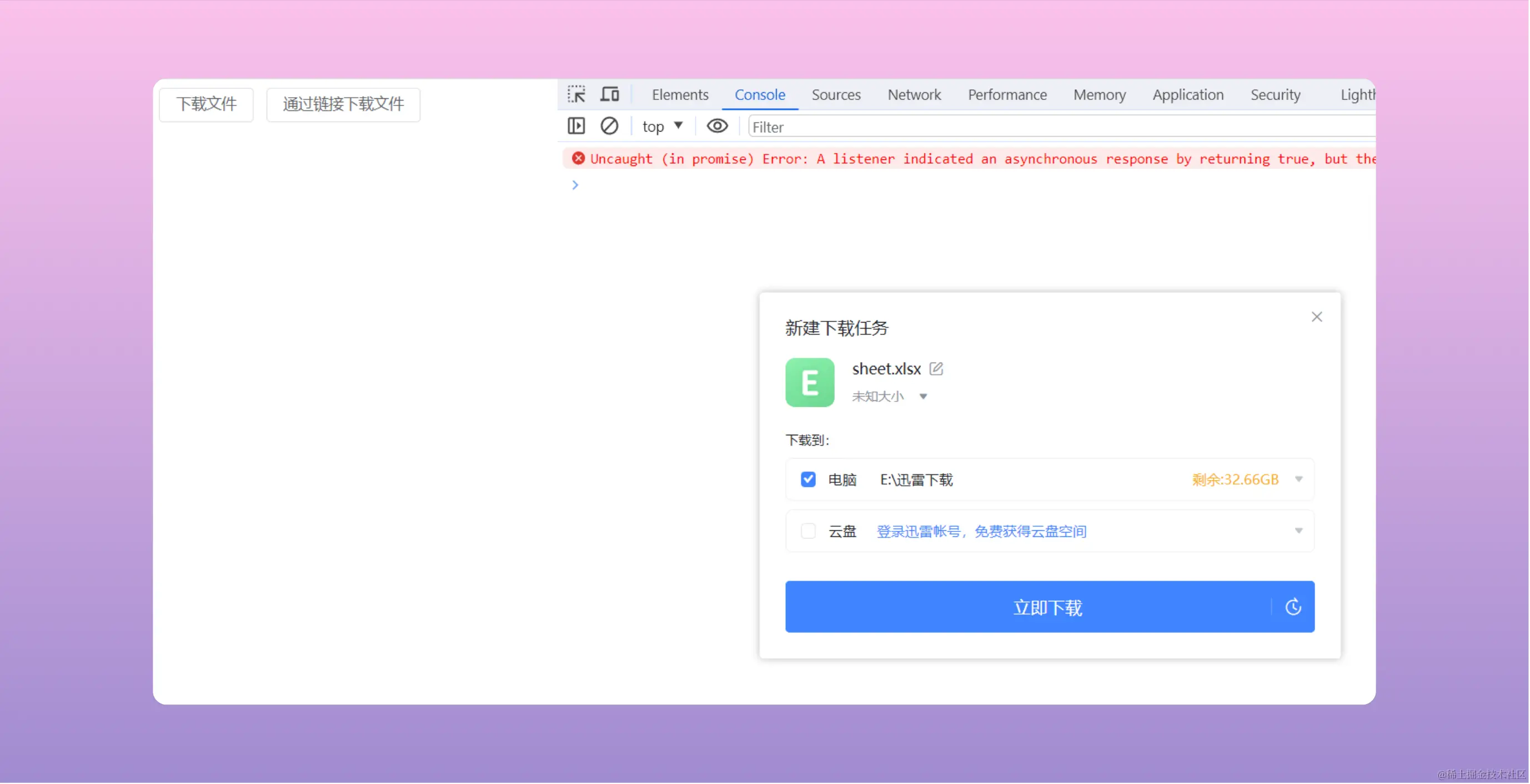Open the top JavaScript context dropdown
The image size is (1530, 784).
click(x=662, y=127)
